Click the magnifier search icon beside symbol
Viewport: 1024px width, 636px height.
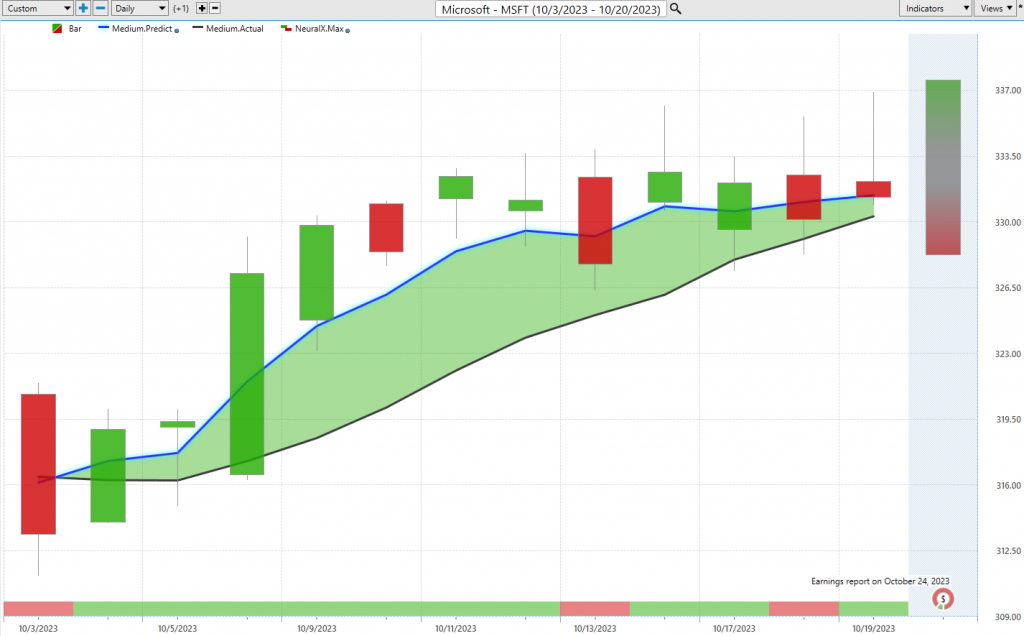[676, 8]
